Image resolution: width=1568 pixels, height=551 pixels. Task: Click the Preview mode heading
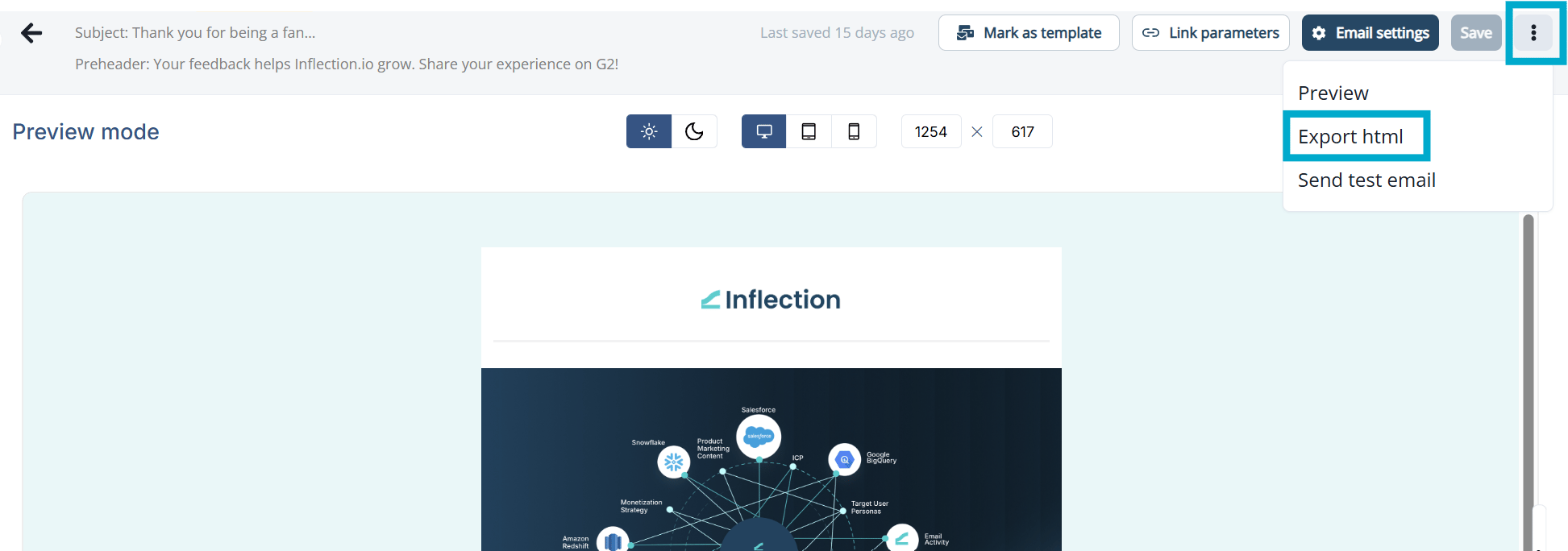pyautogui.click(x=85, y=132)
